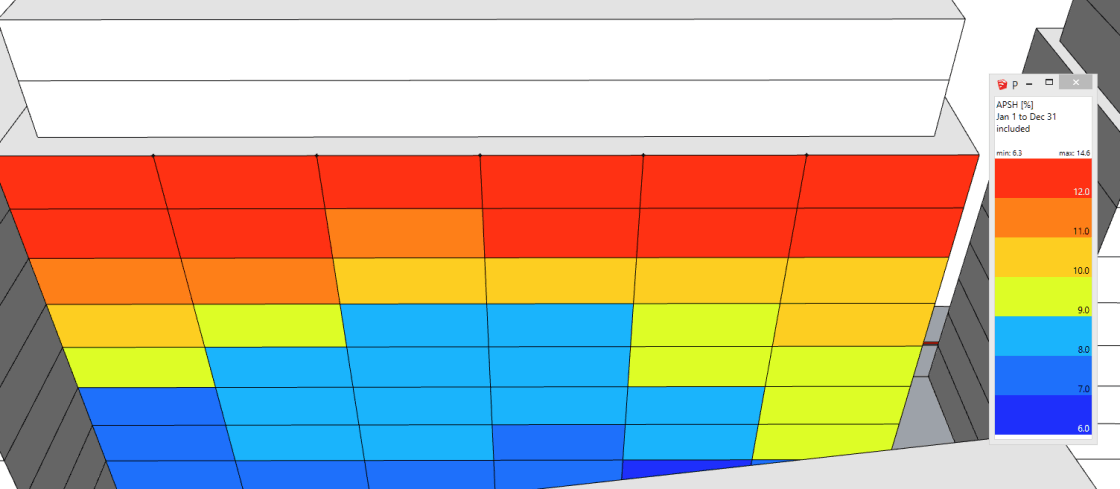The image size is (1120, 489).
Task: Select the orange 11.0 legend swatch
Action: point(1044,218)
